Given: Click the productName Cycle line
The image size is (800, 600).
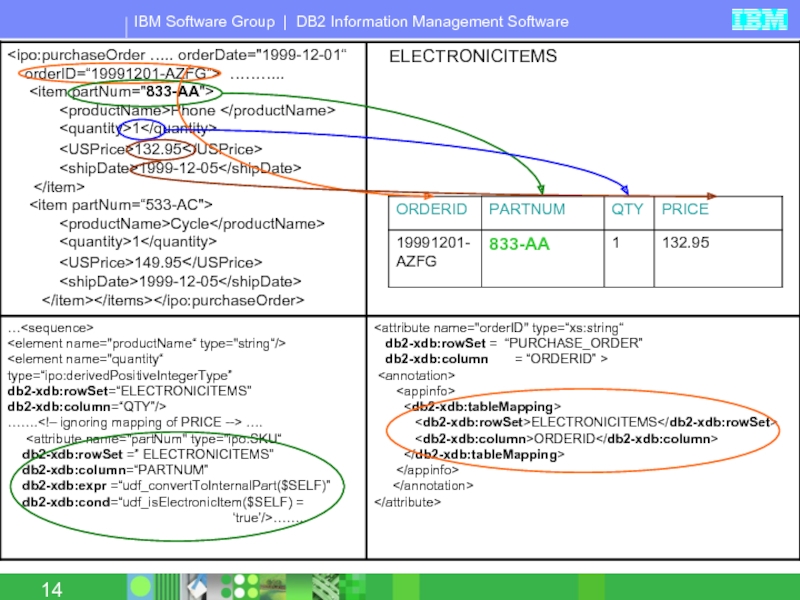Looking at the screenshot, I should click(192, 223).
